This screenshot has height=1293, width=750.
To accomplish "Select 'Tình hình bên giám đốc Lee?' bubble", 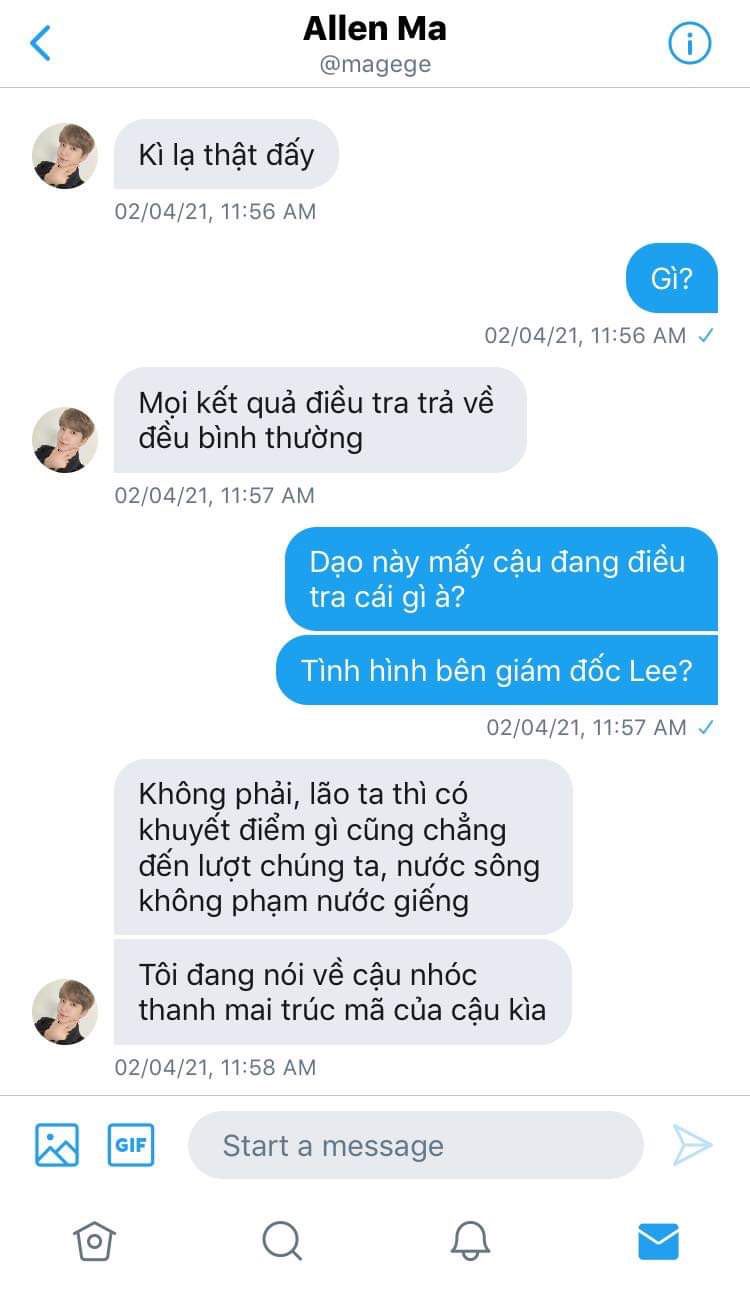I will click(497, 670).
